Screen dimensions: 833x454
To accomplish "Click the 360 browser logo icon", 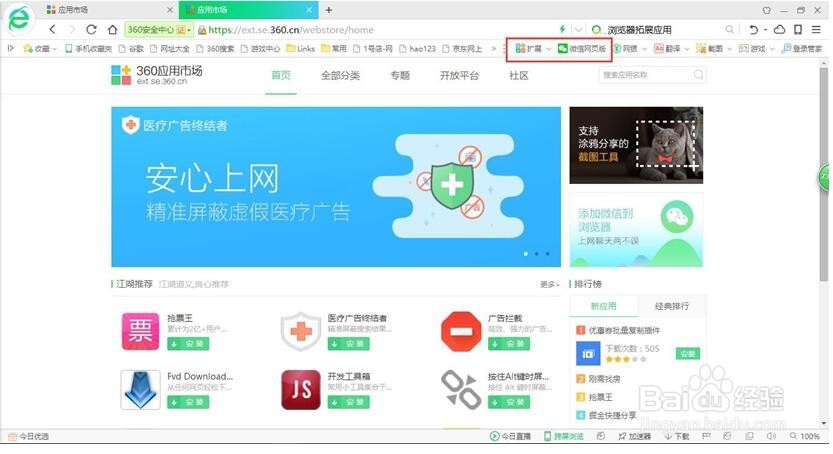I will point(19,19).
